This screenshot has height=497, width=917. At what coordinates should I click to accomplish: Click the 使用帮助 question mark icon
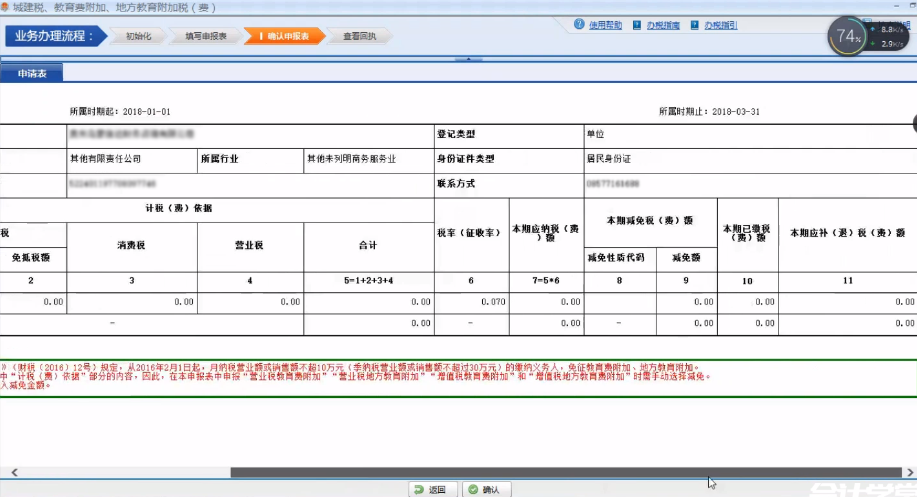coord(579,25)
